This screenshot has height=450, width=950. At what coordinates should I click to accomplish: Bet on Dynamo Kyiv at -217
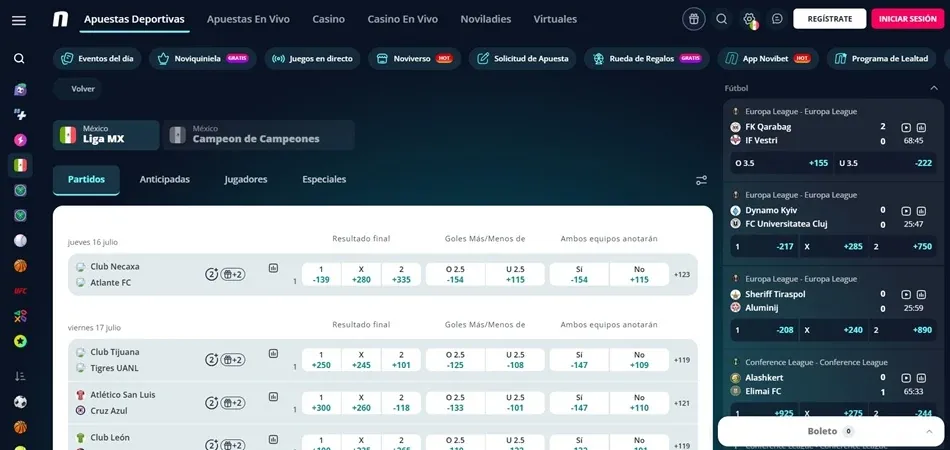[x=764, y=247]
